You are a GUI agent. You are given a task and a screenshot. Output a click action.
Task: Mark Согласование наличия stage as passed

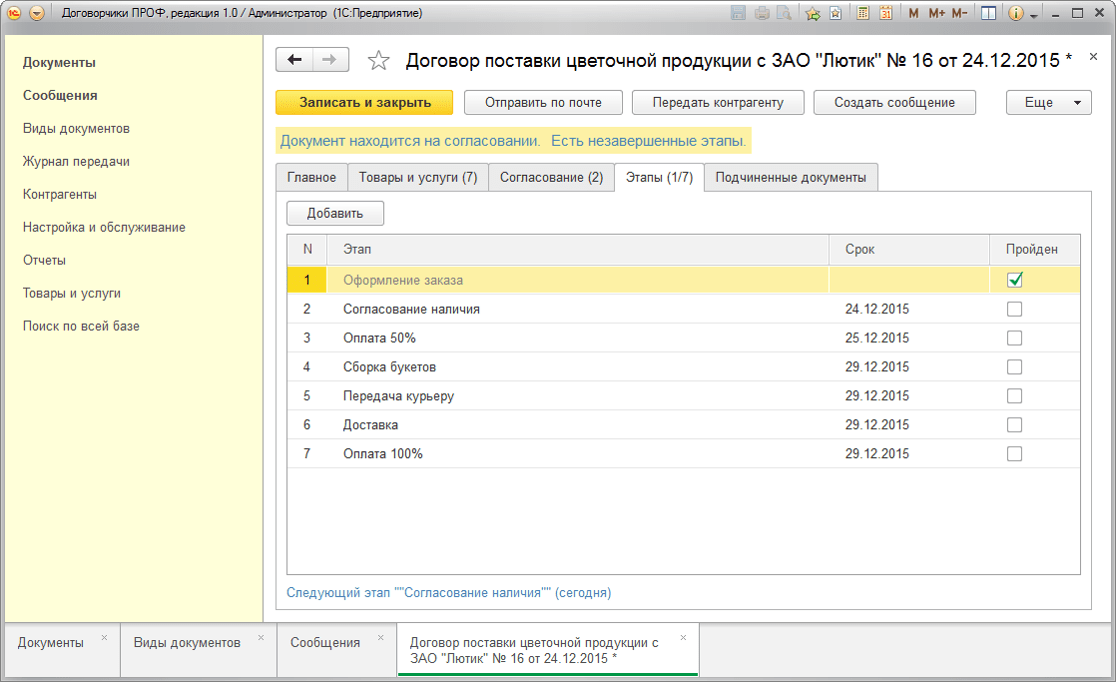(1015, 310)
